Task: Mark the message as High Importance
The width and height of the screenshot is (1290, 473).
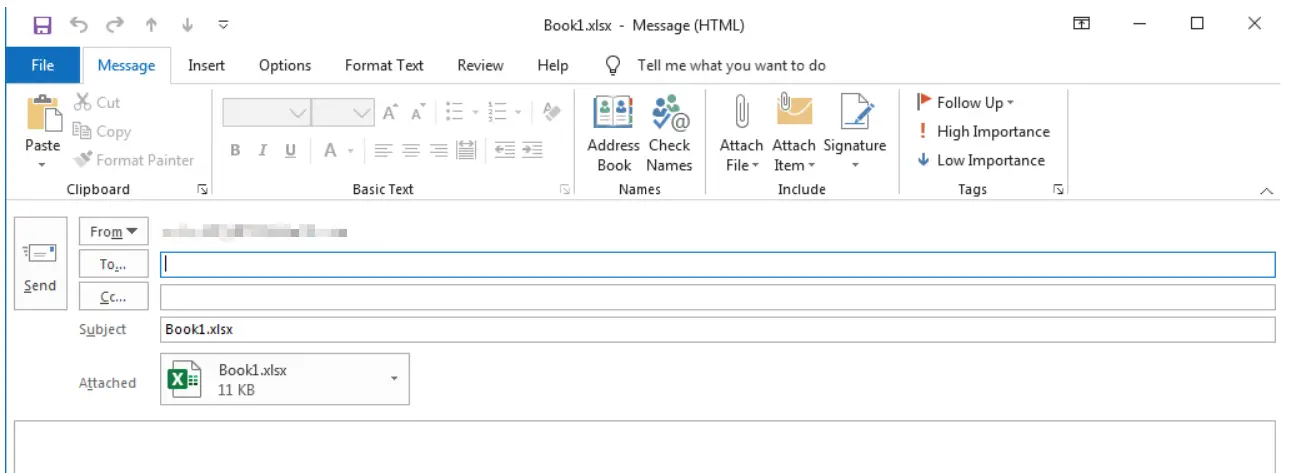Action: pyautogui.click(x=983, y=131)
